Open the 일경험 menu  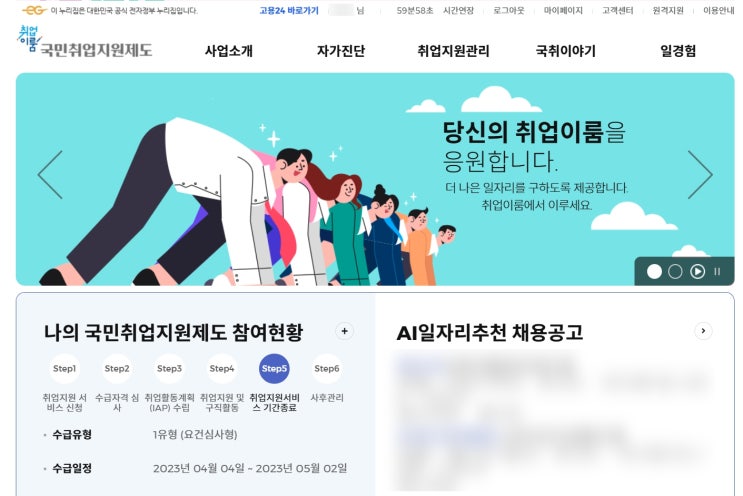coord(678,51)
